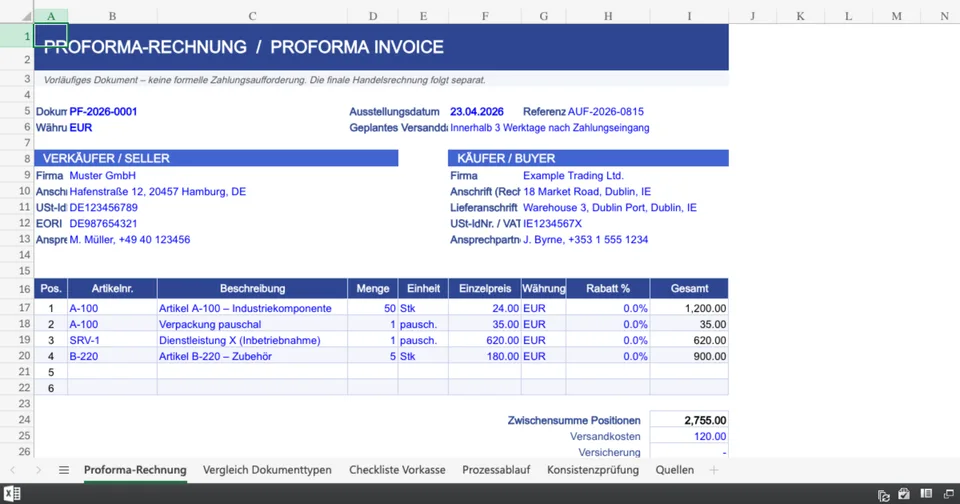Select article number SRV-1 cell

[x=112, y=340]
